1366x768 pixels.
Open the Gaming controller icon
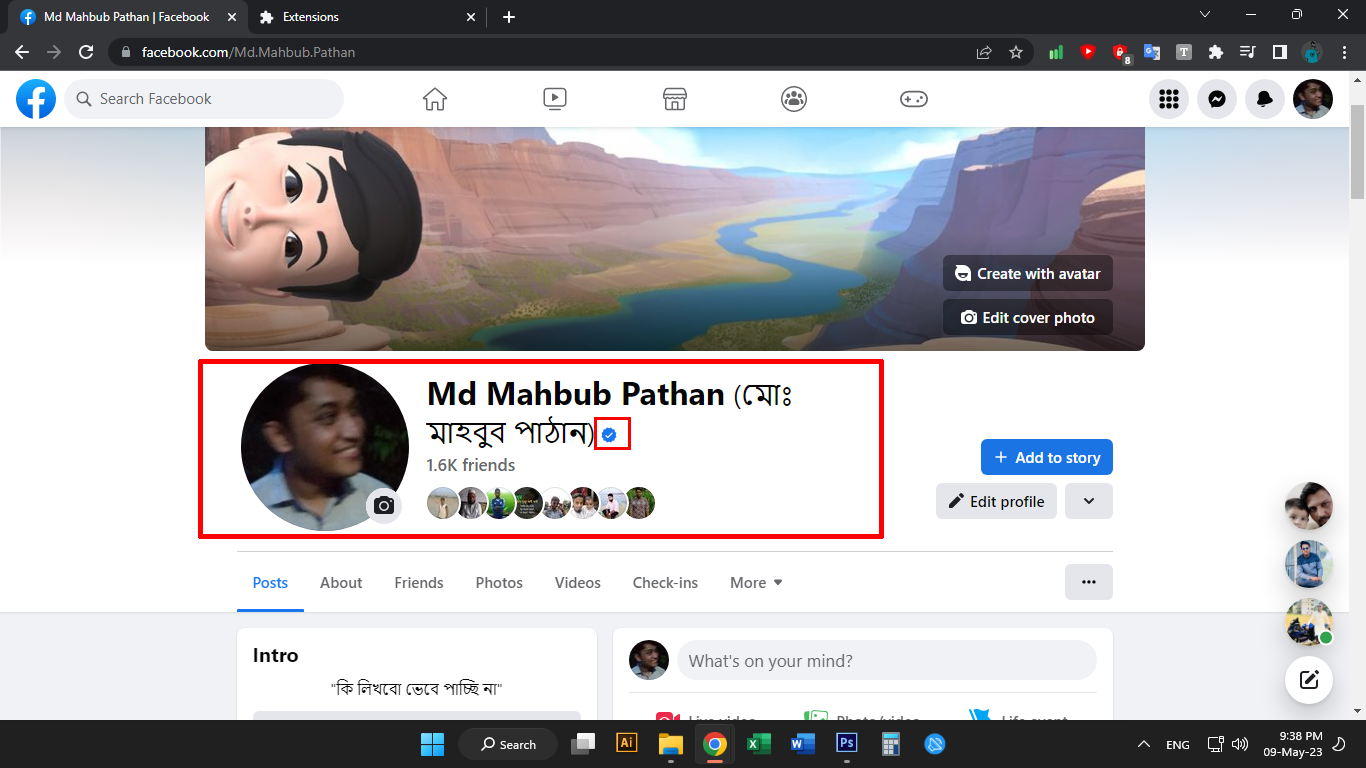tap(914, 99)
